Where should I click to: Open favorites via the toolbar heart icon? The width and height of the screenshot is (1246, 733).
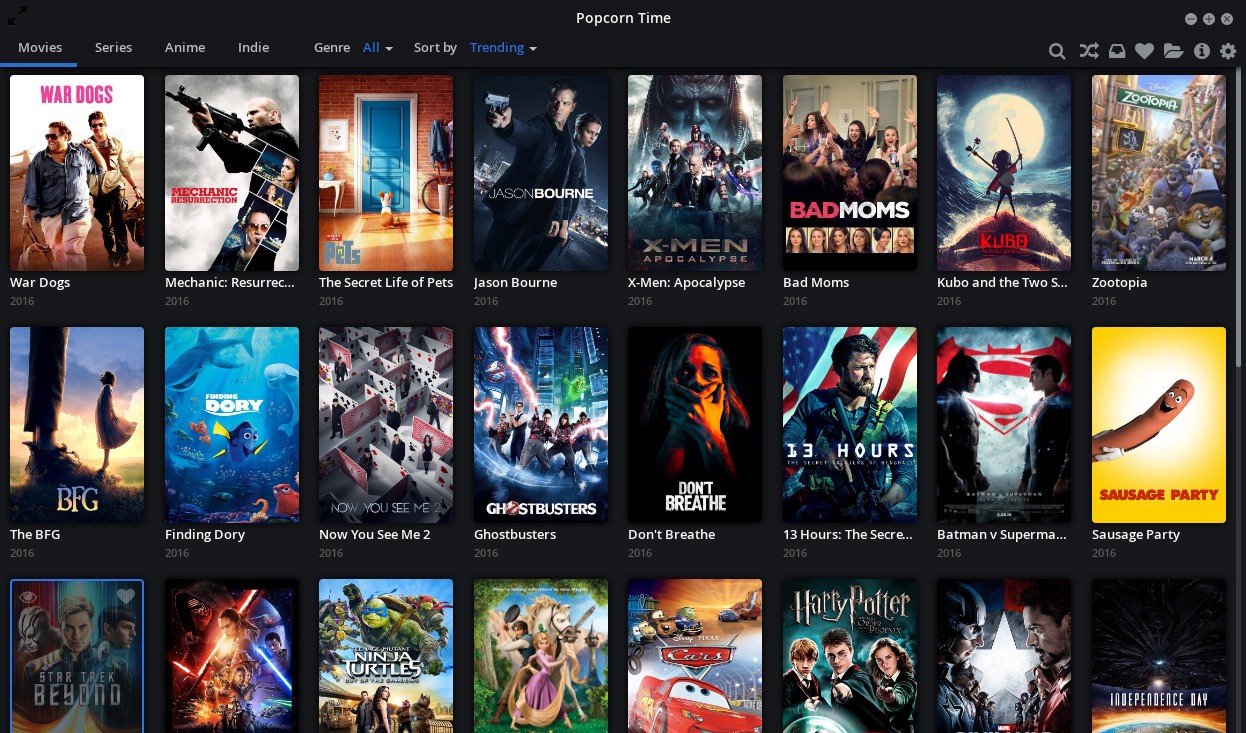[x=1145, y=51]
